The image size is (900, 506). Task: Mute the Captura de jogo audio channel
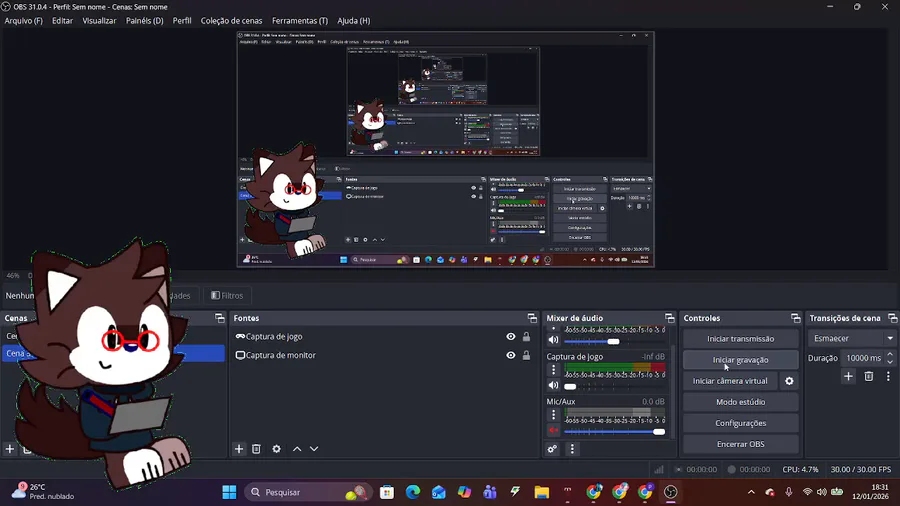click(553, 386)
